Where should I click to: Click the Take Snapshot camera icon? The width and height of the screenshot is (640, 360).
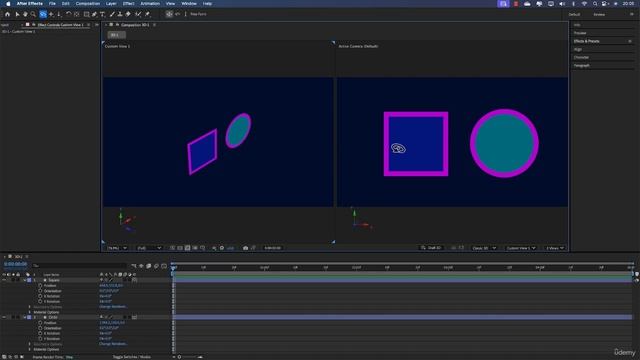[x=245, y=248]
